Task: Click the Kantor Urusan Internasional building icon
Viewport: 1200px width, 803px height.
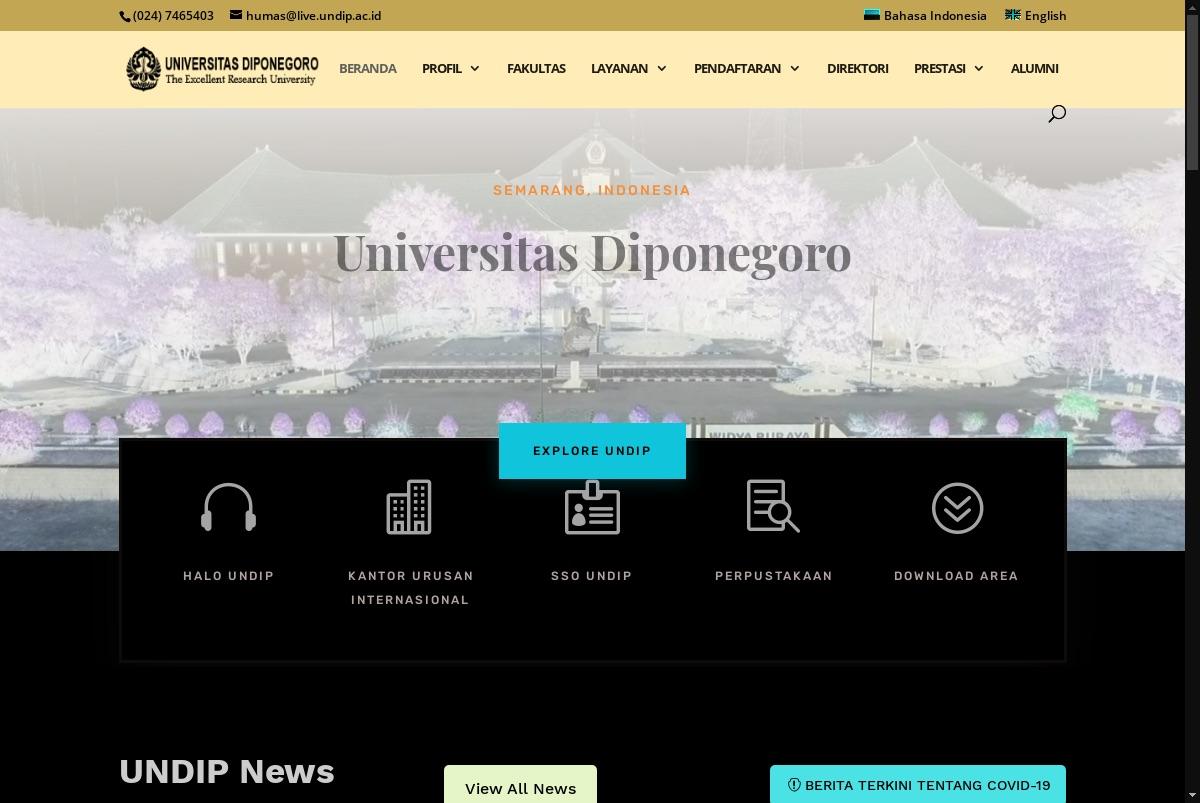Action: (x=409, y=507)
